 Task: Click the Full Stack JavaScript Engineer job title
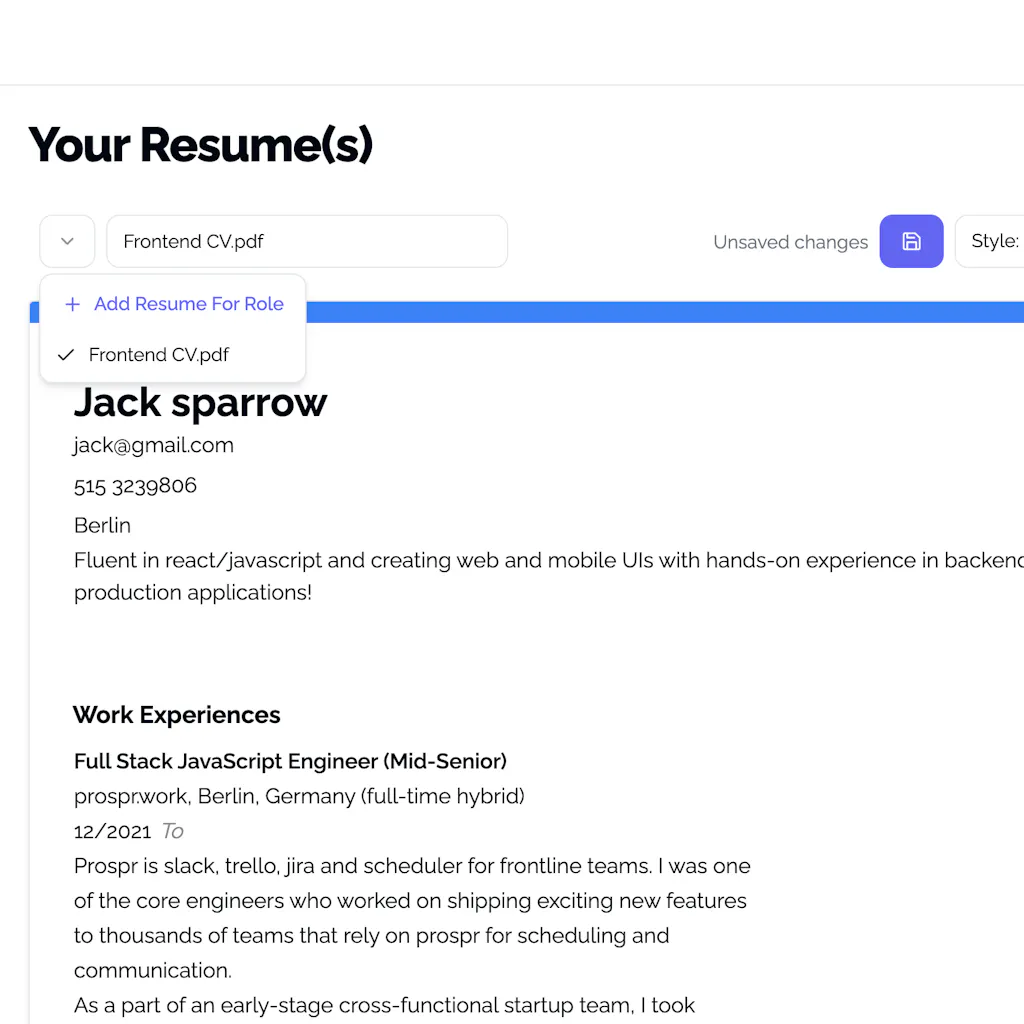click(290, 761)
